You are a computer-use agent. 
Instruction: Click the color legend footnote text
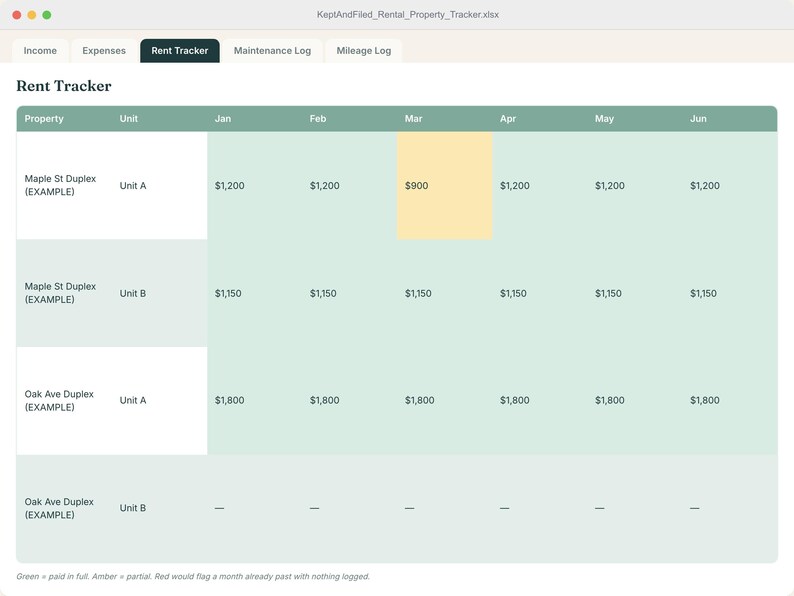point(193,576)
